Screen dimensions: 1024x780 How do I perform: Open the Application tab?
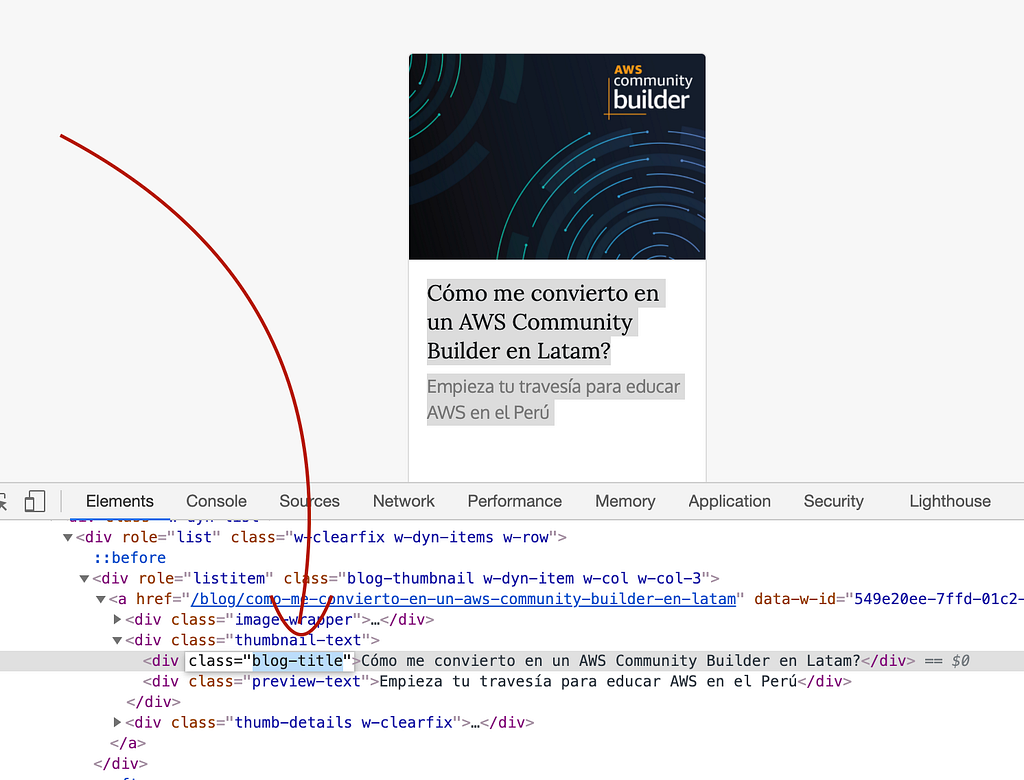coord(729,501)
